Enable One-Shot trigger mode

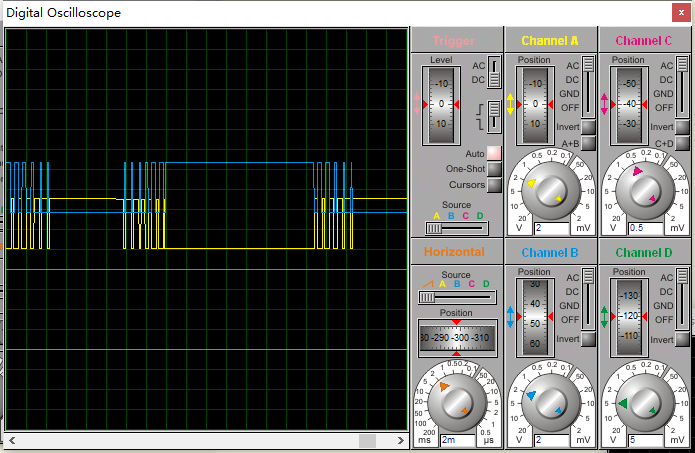(x=494, y=169)
